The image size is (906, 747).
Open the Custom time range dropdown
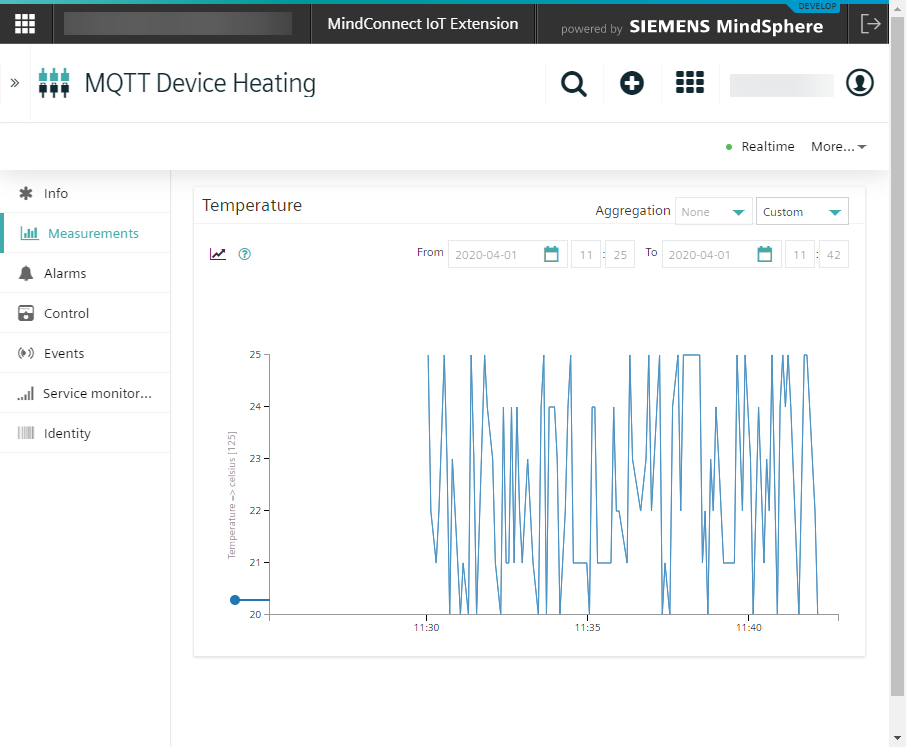click(802, 212)
